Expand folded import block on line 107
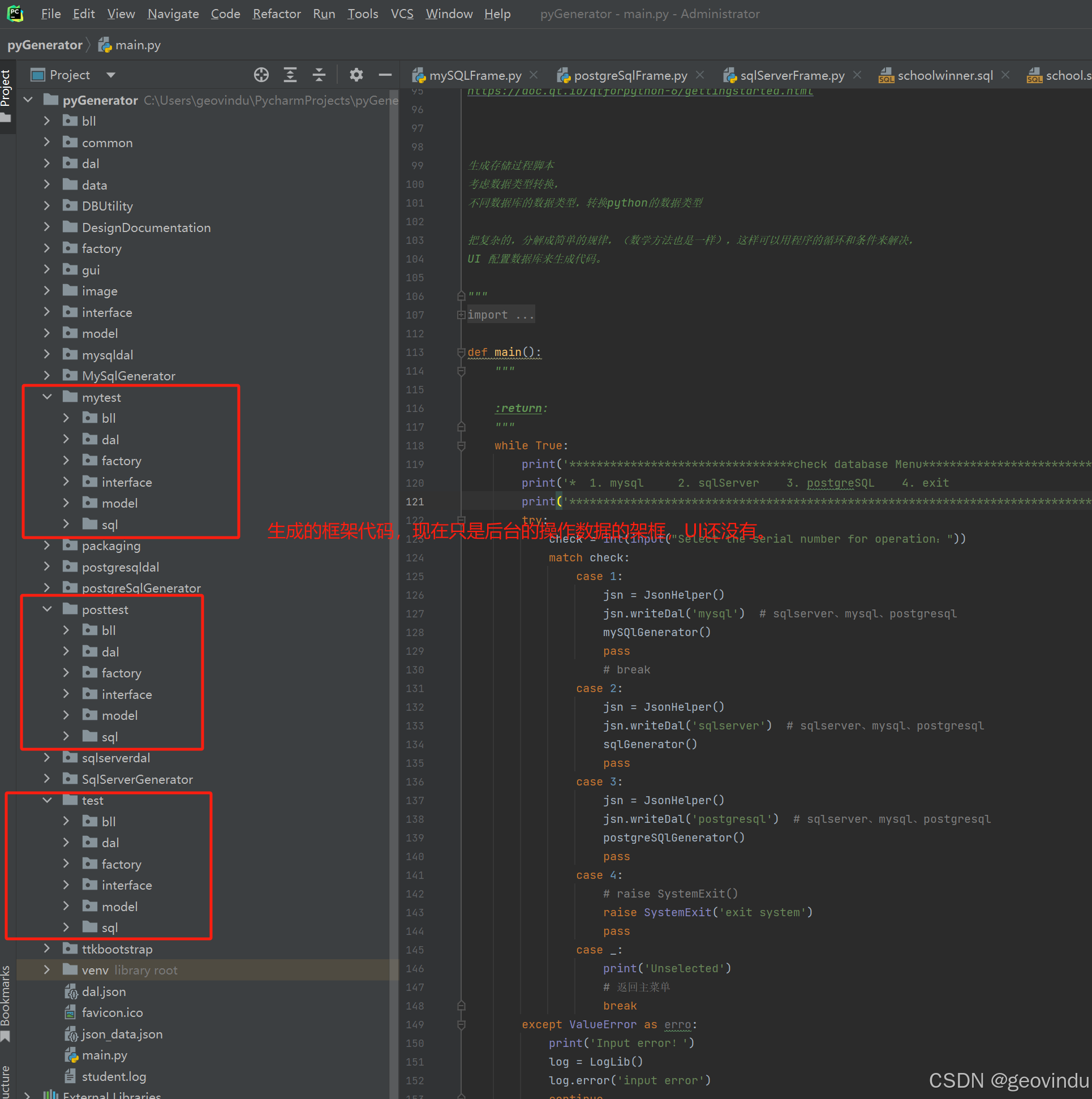This screenshot has width=1092, height=1099. (x=461, y=315)
